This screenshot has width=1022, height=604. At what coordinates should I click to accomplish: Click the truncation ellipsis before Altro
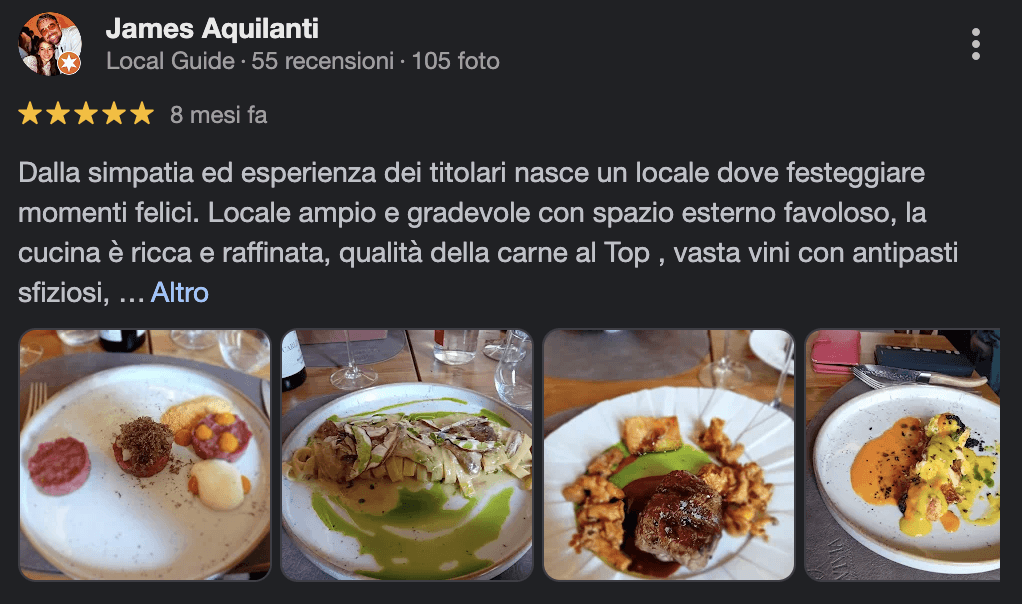(131, 294)
